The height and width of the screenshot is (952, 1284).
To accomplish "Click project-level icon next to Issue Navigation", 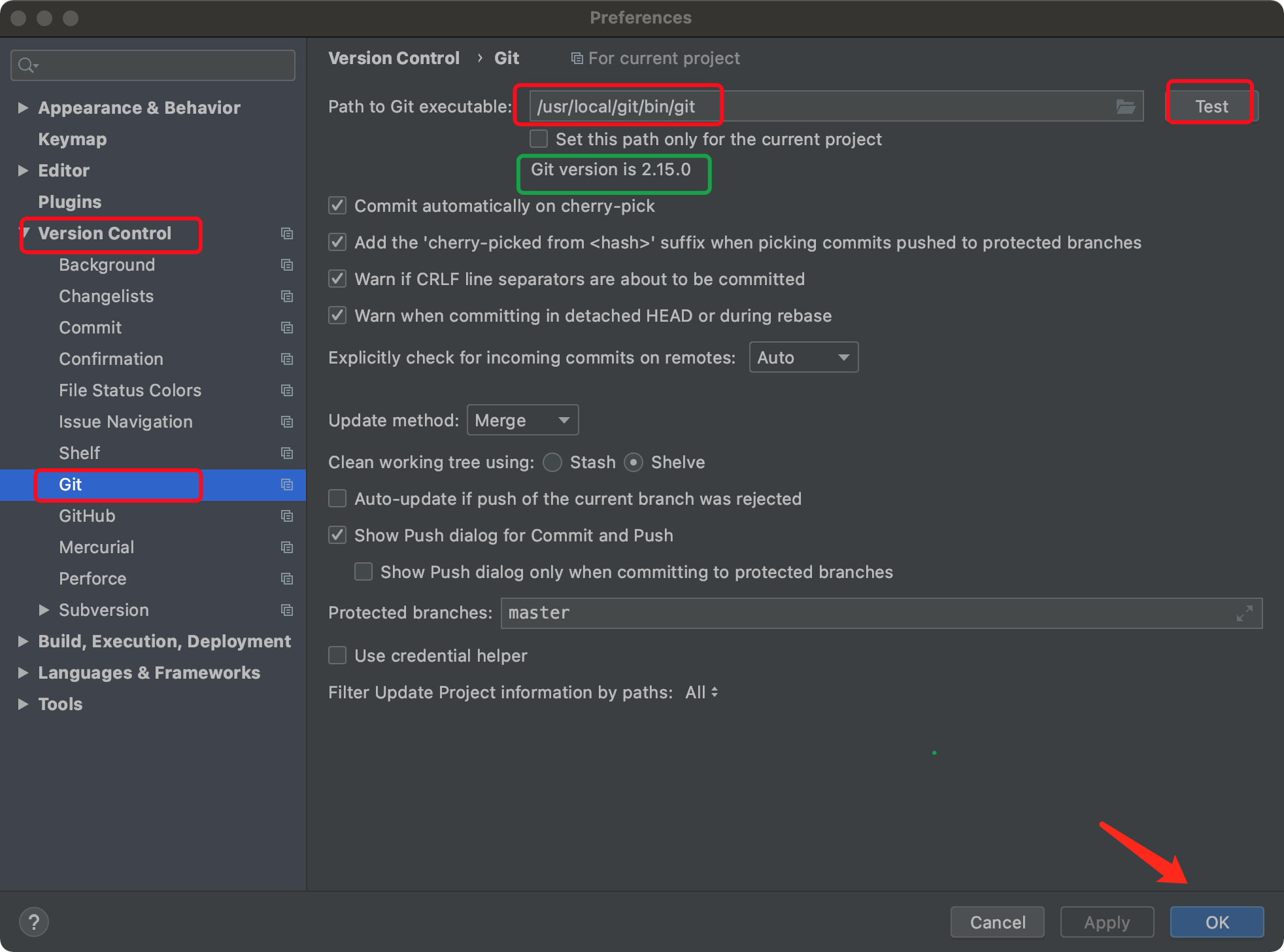I will pyautogui.click(x=286, y=422).
